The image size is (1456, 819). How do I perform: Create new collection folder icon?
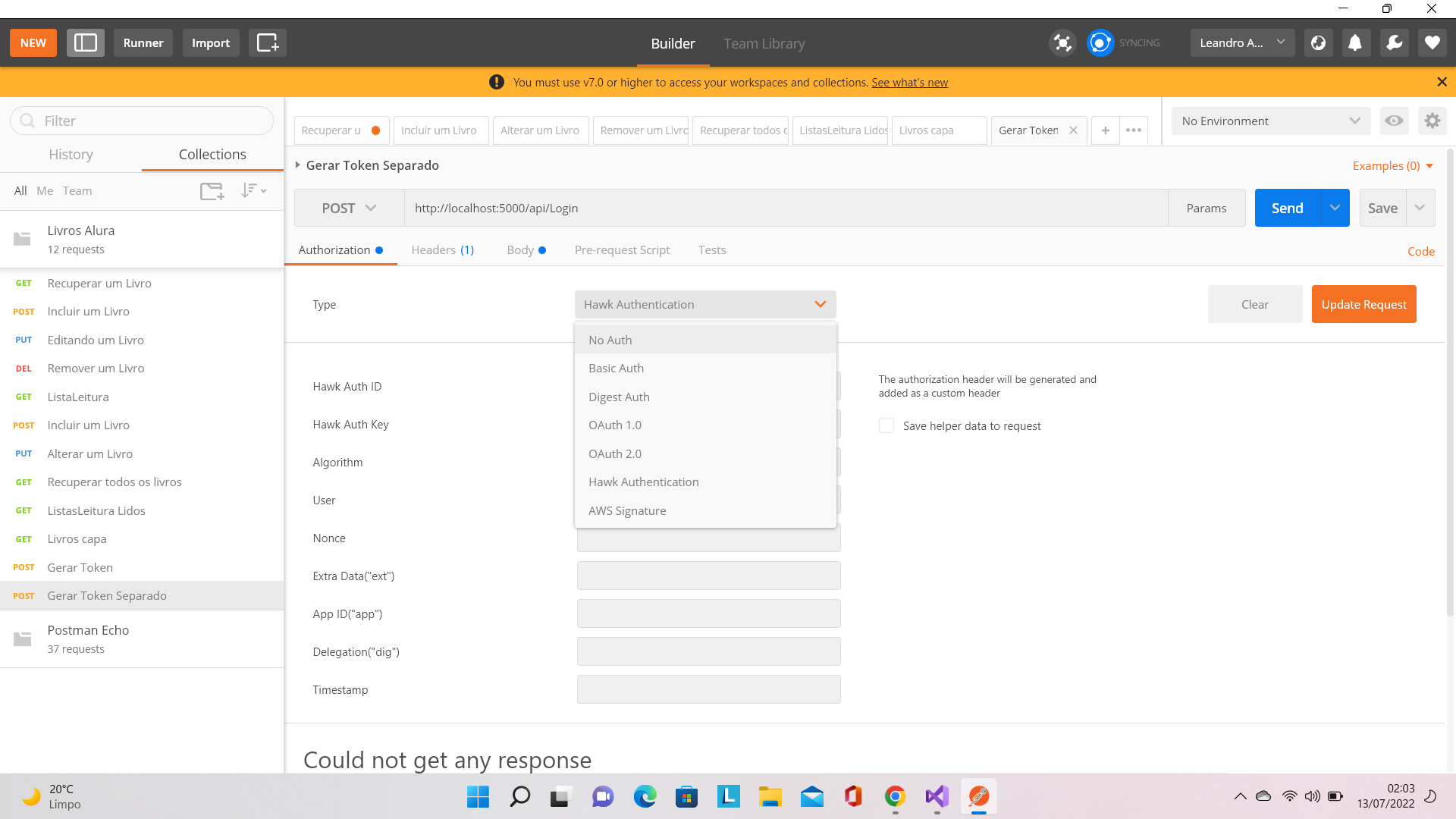[212, 191]
